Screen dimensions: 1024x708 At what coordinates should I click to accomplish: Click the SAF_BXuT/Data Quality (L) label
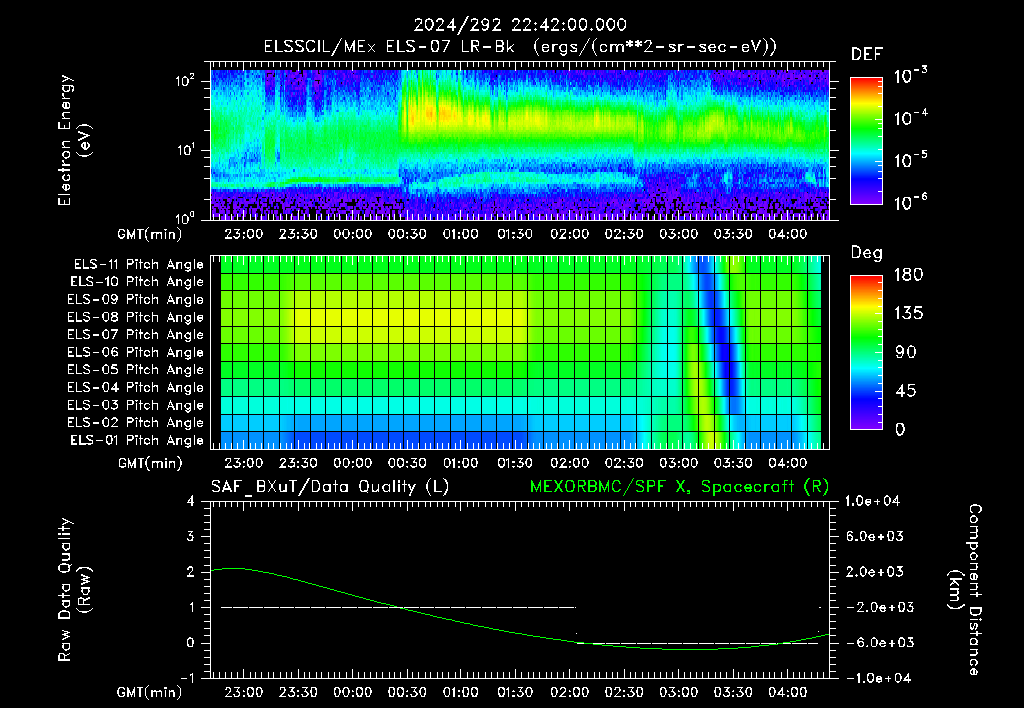pyautogui.click(x=330, y=487)
